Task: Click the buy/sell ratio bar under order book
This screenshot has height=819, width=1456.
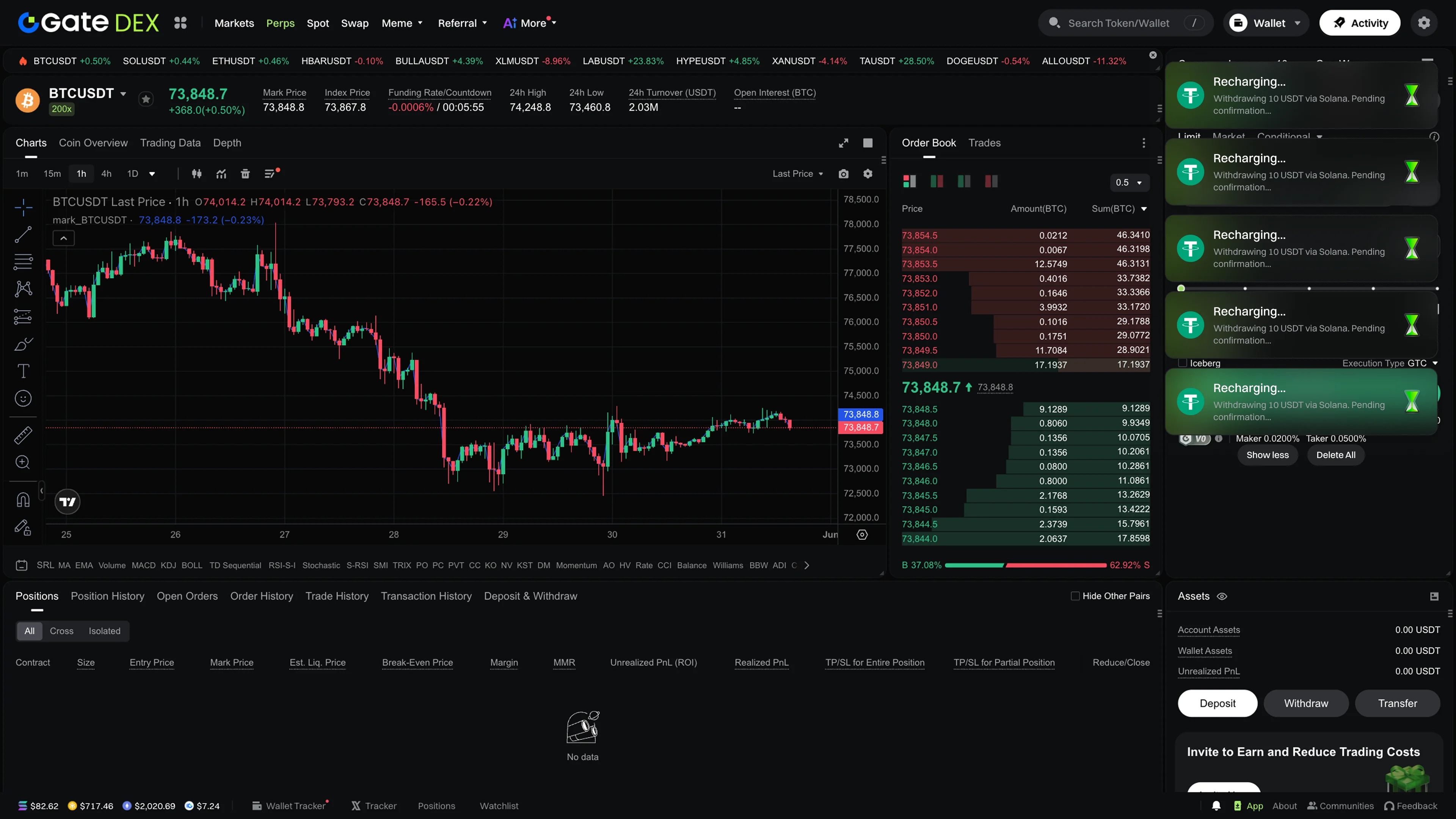Action: (1025, 565)
